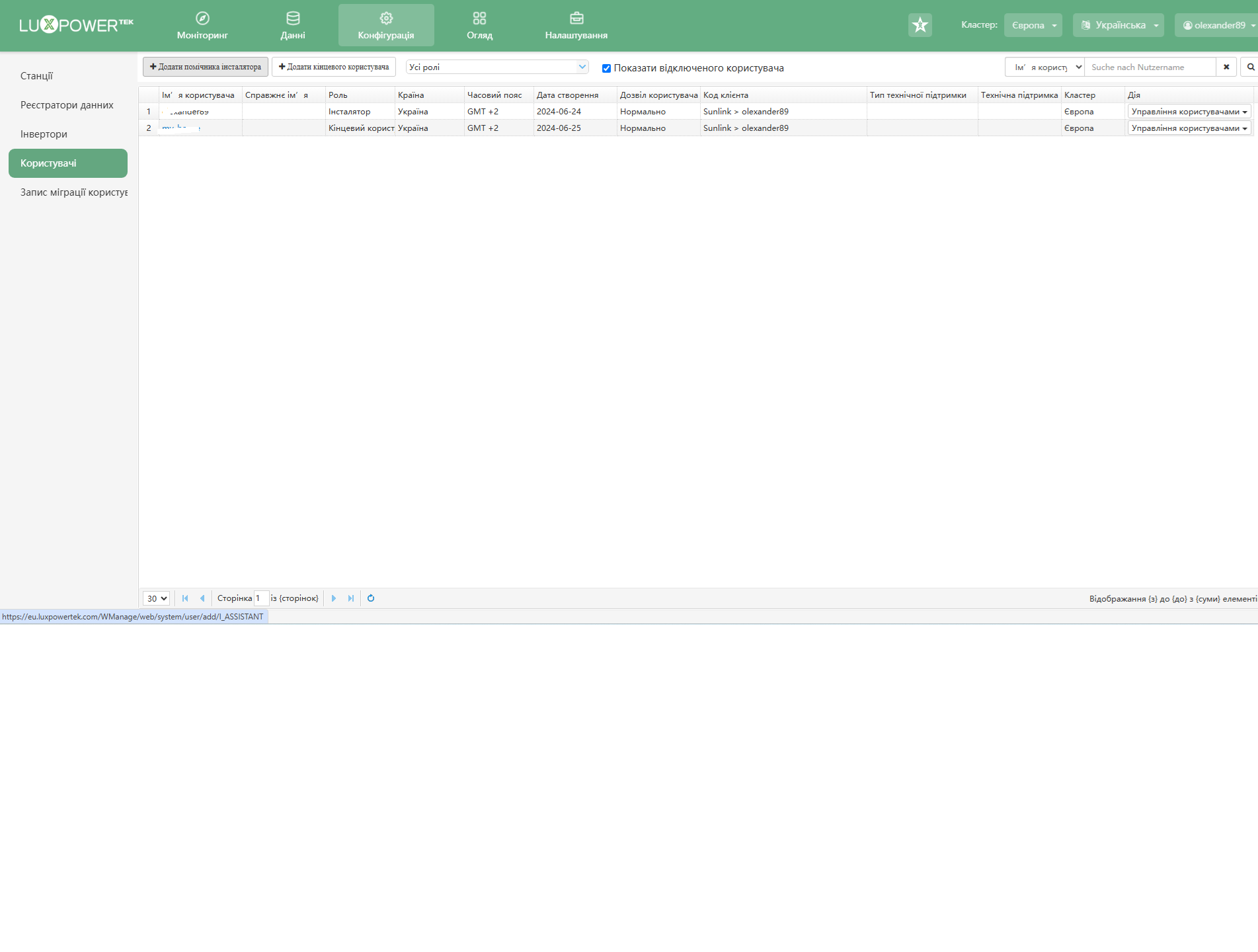Click the search magnifier icon
Screen dimensions: 1258x952
pyautogui.click(x=1250, y=67)
